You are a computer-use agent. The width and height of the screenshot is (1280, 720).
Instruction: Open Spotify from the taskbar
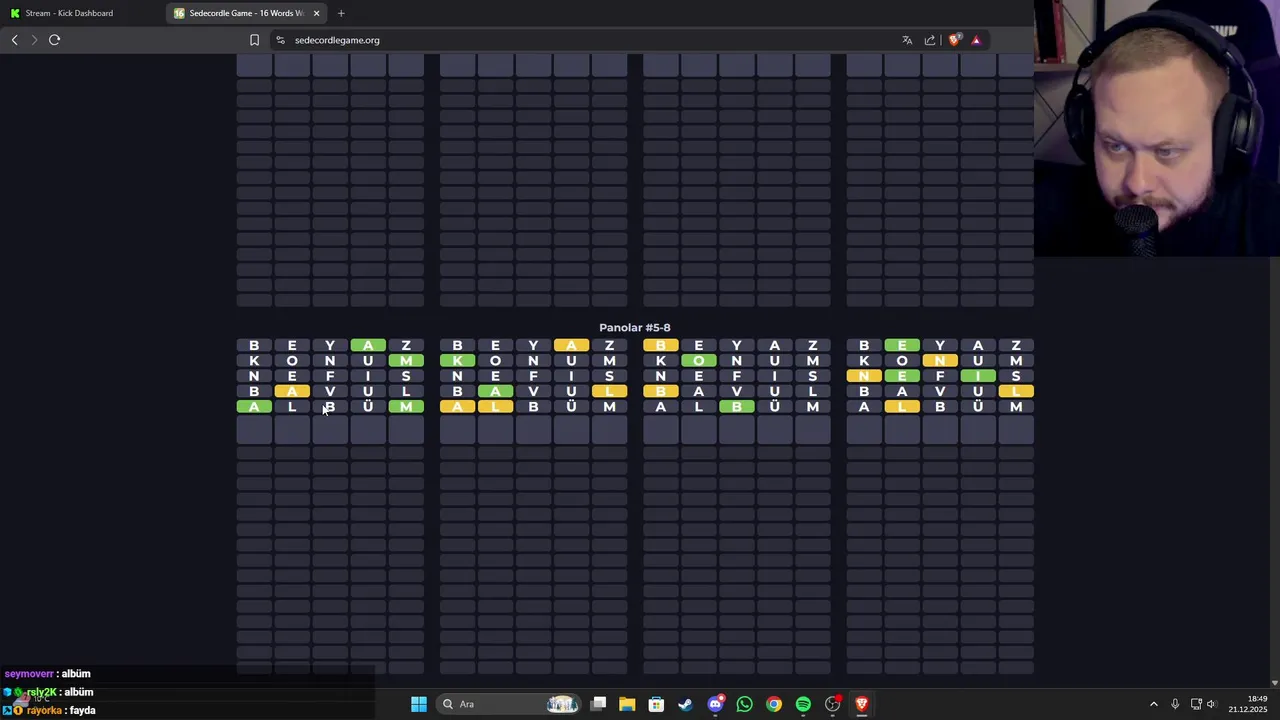click(803, 704)
